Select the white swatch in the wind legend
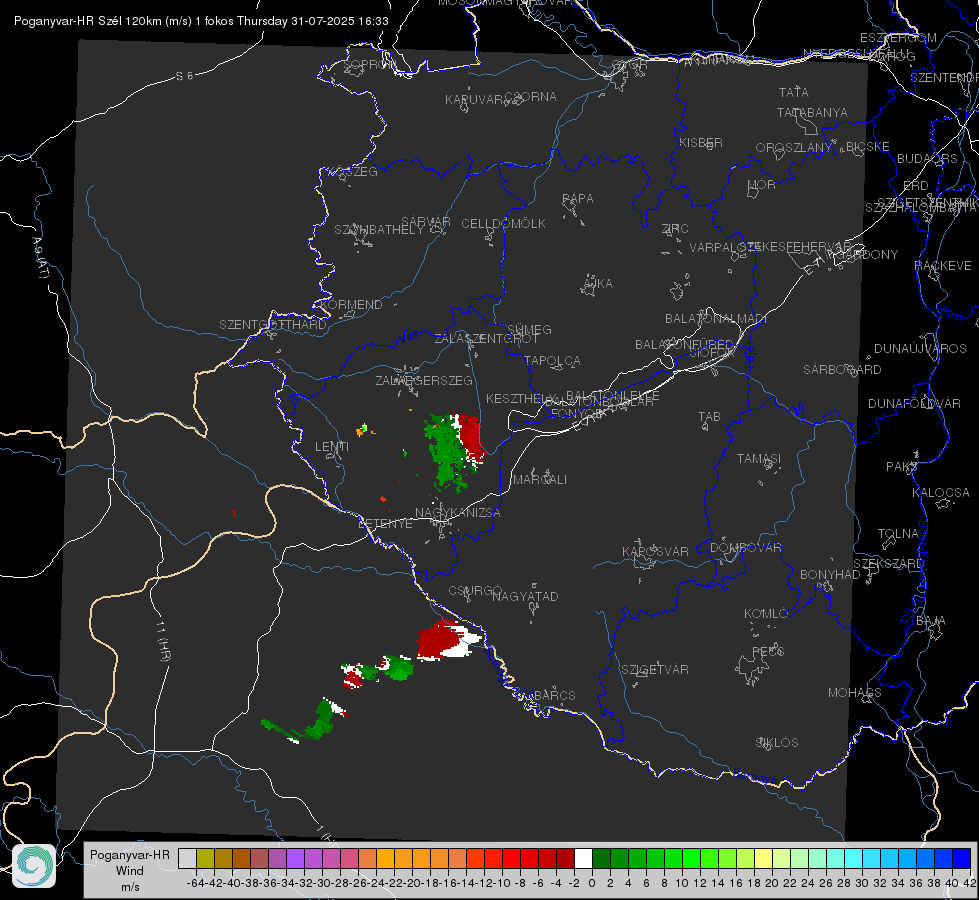Screen dimensions: 979x900 [x=583, y=858]
